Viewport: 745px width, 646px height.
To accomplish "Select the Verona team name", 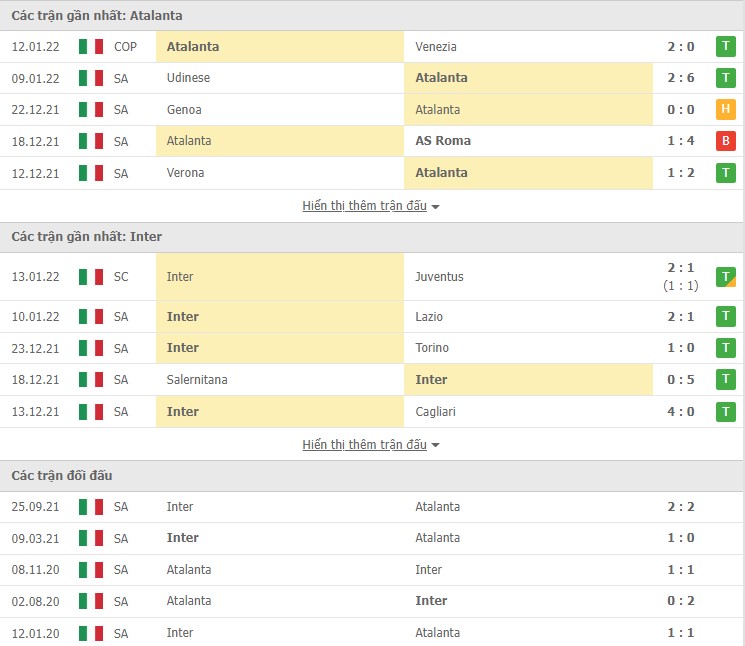I will [185, 173].
